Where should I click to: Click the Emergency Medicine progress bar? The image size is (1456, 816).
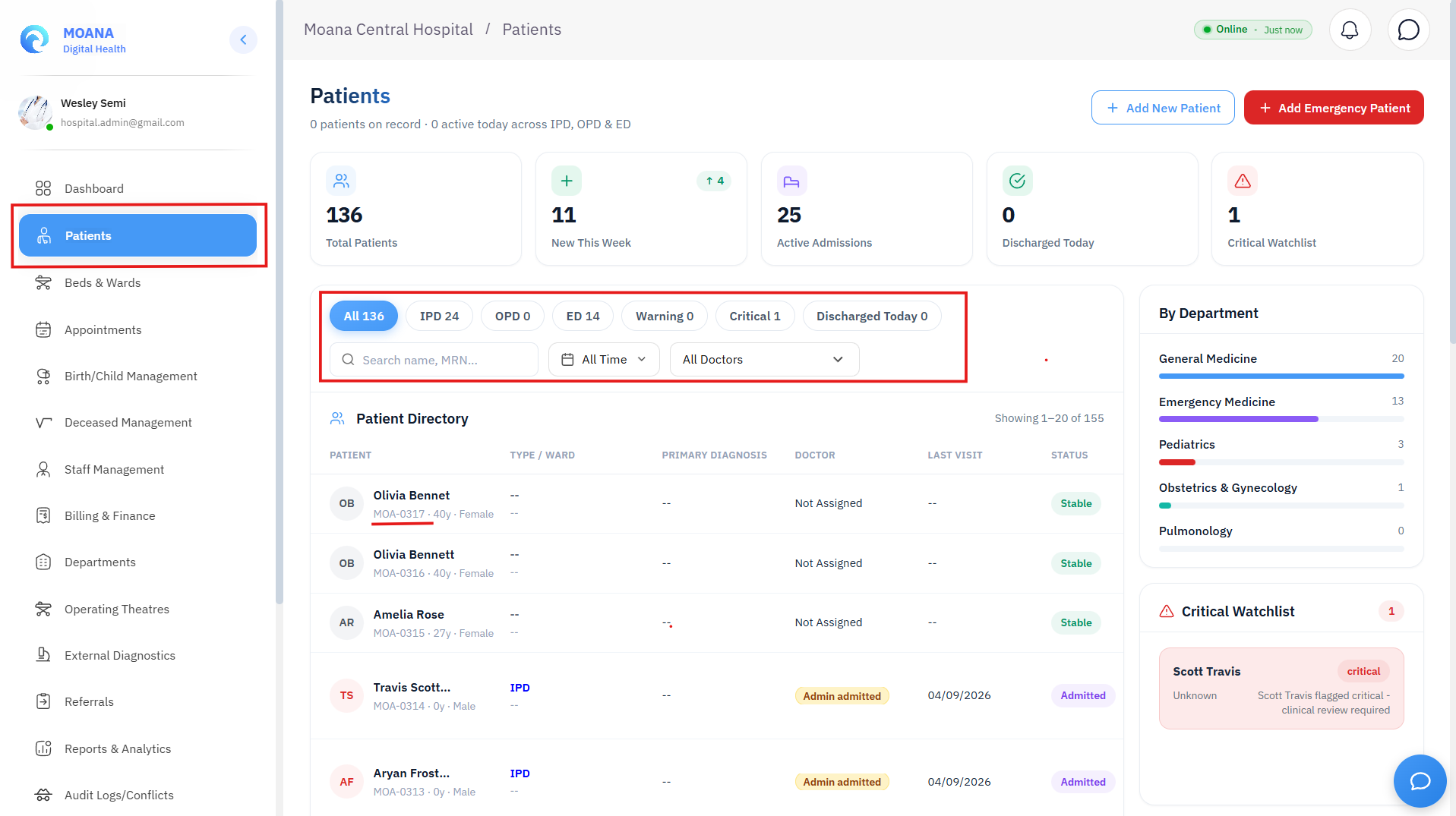[1281, 419]
